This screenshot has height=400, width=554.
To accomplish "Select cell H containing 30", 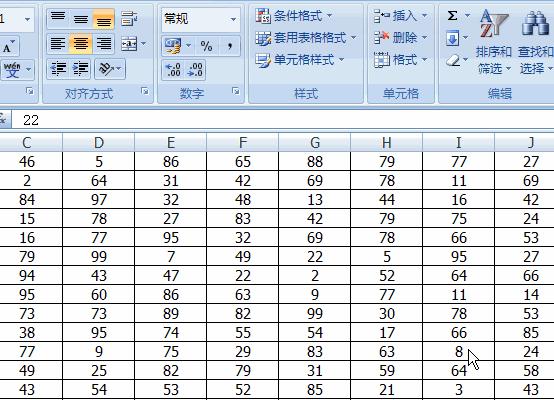I will pos(387,313).
